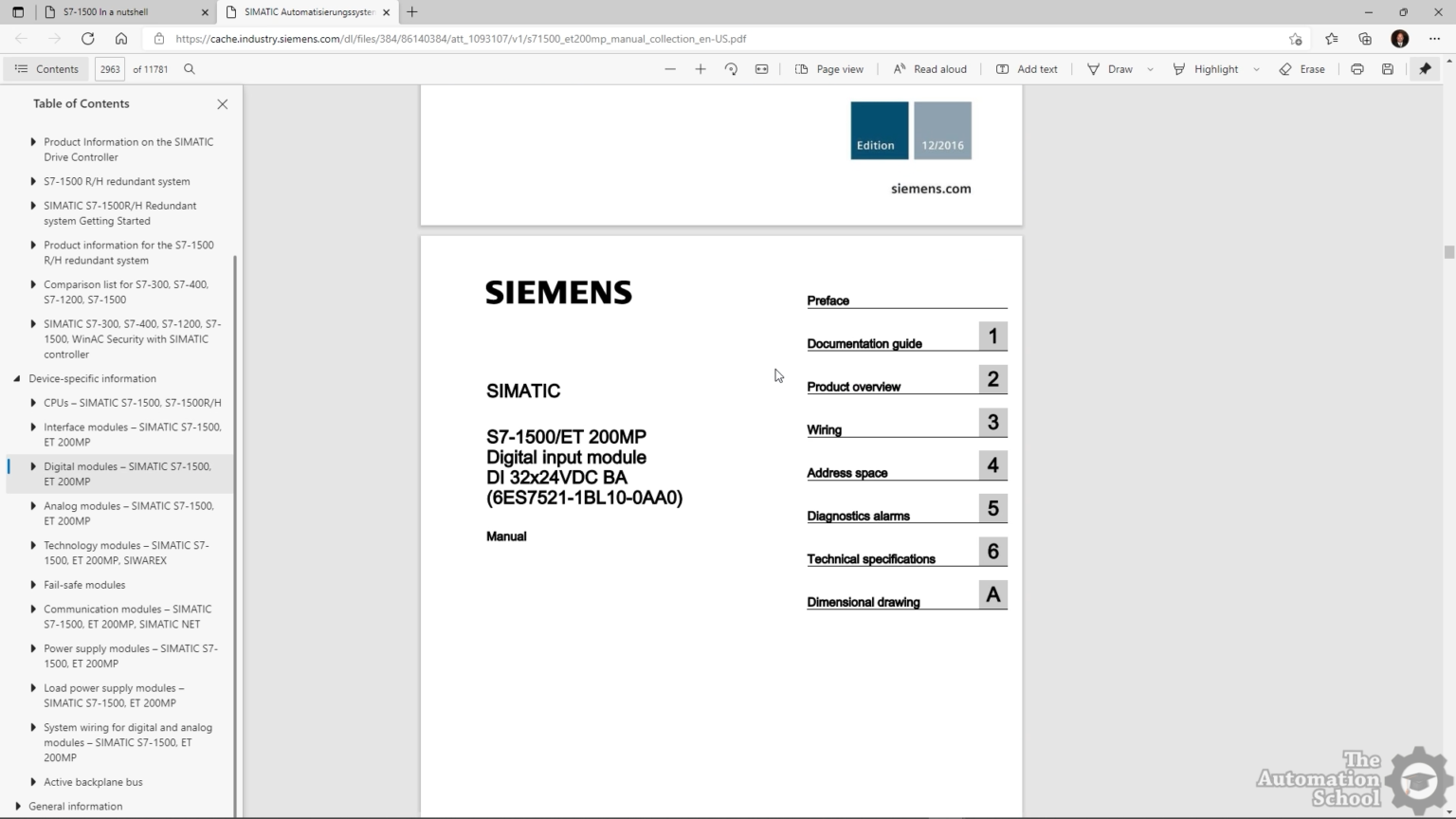Select Fail-safe modules in contents list
Image resolution: width=1456 pixels, height=819 pixels.
[x=84, y=585]
